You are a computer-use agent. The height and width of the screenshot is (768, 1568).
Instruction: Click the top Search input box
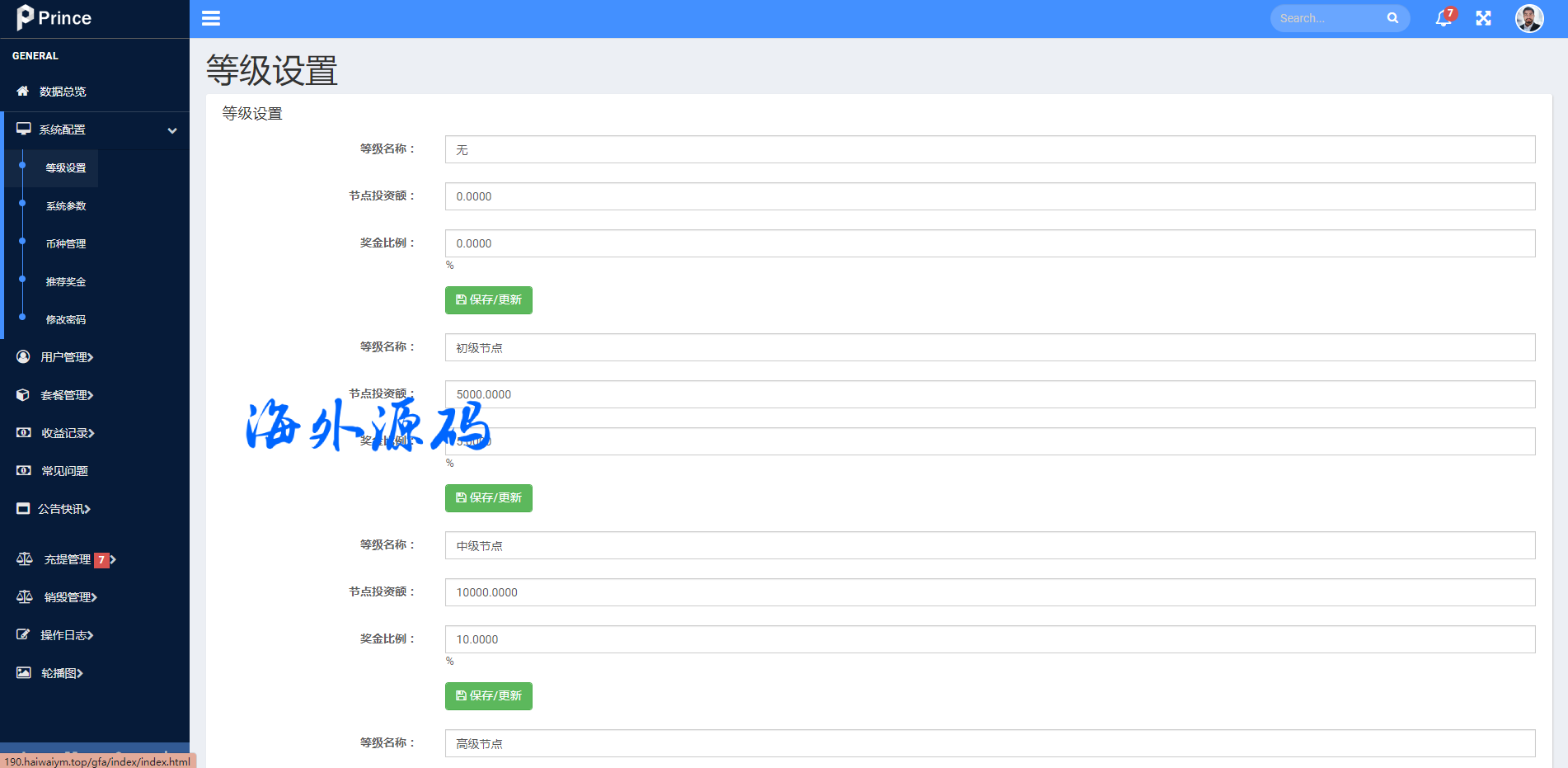pyautogui.click(x=1327, y=18)
